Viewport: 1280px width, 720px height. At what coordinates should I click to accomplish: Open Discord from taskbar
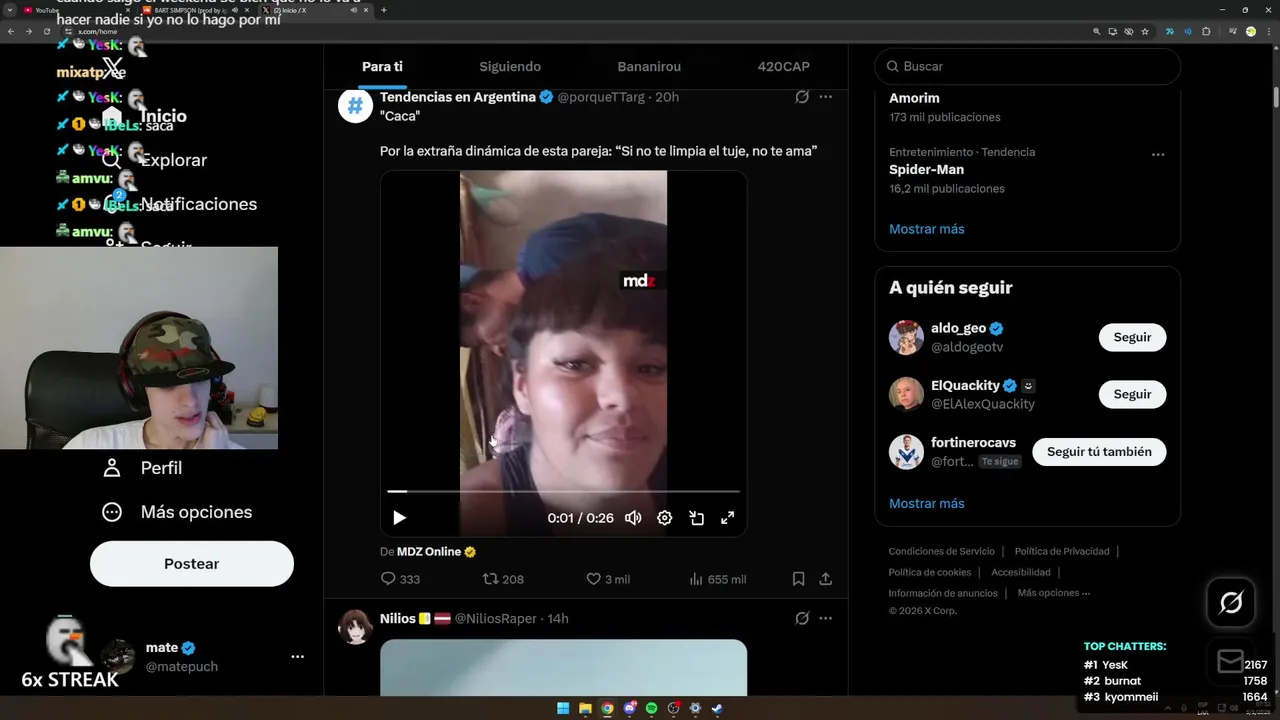[x=629, y=708]
